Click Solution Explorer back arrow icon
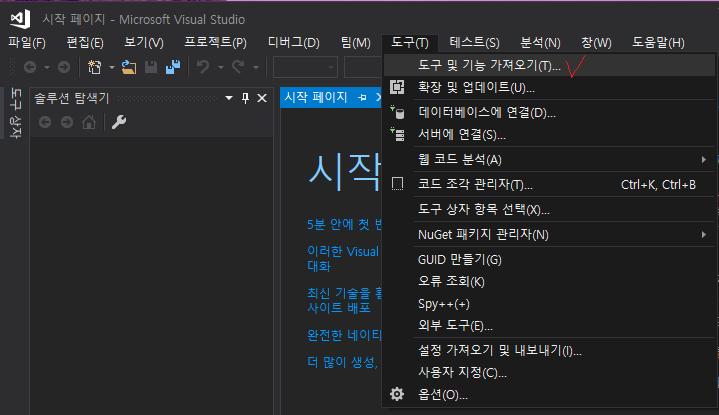 coord(45,122)
